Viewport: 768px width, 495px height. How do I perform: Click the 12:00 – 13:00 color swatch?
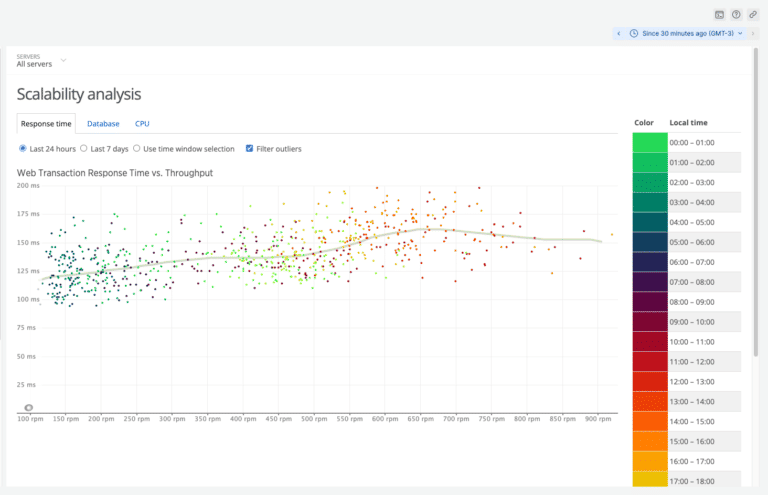[650, 381]
